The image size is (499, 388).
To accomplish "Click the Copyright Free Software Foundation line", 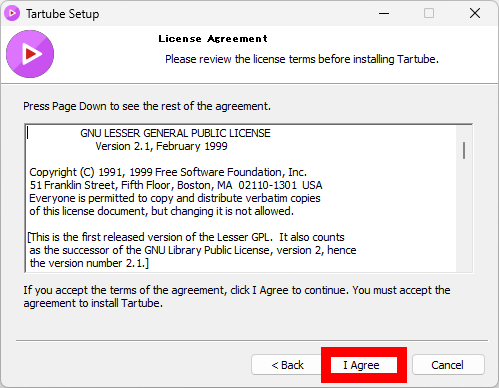I will pos(168,172).
